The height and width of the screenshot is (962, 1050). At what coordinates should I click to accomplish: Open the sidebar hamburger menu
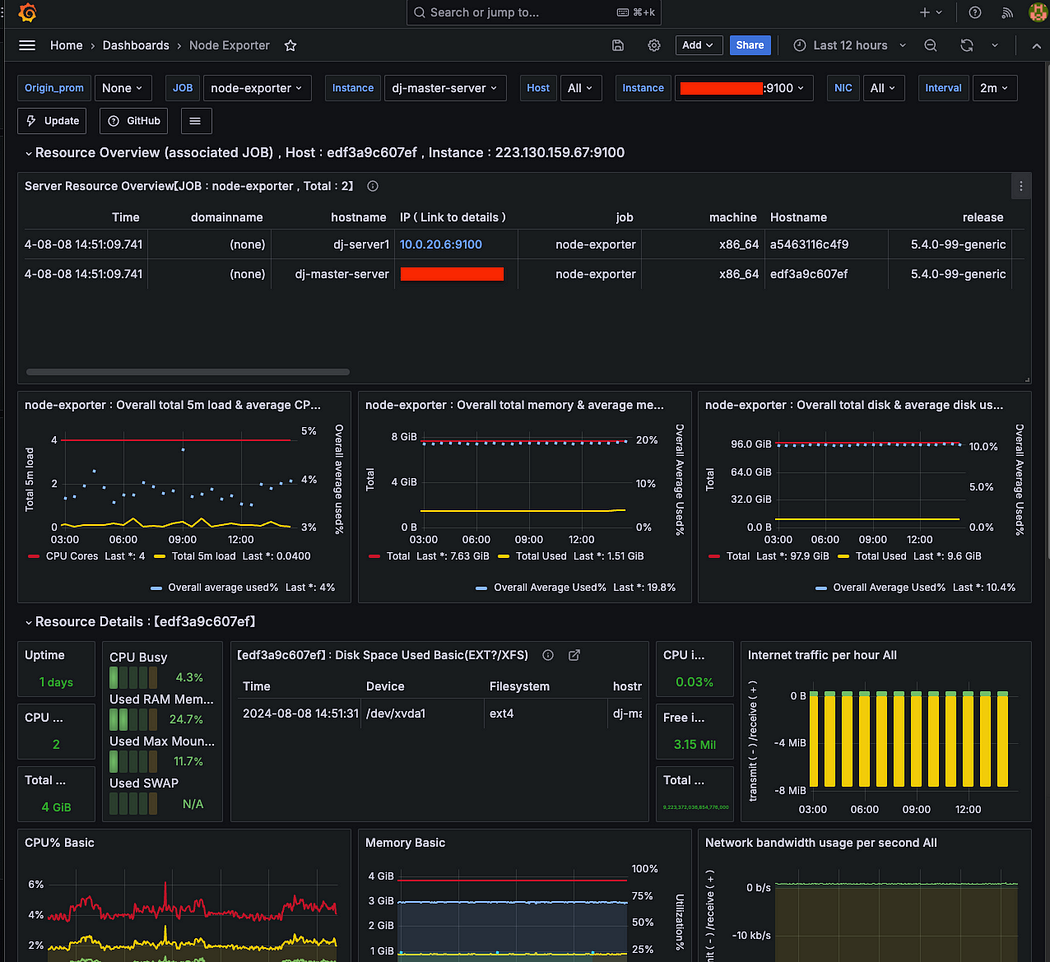coord(27,46)
